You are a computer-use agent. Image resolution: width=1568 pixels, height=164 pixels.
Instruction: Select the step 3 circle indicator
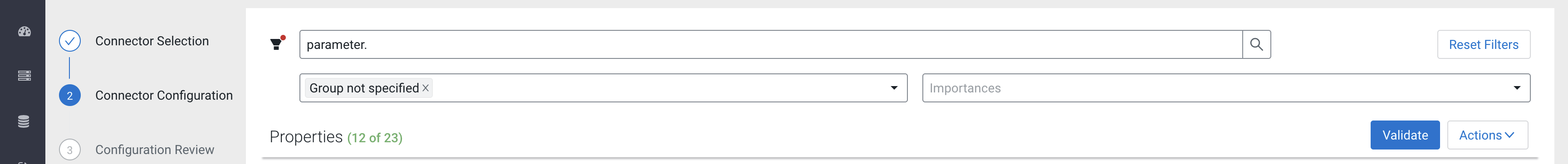pyautogui.click(x=70, y=150)
